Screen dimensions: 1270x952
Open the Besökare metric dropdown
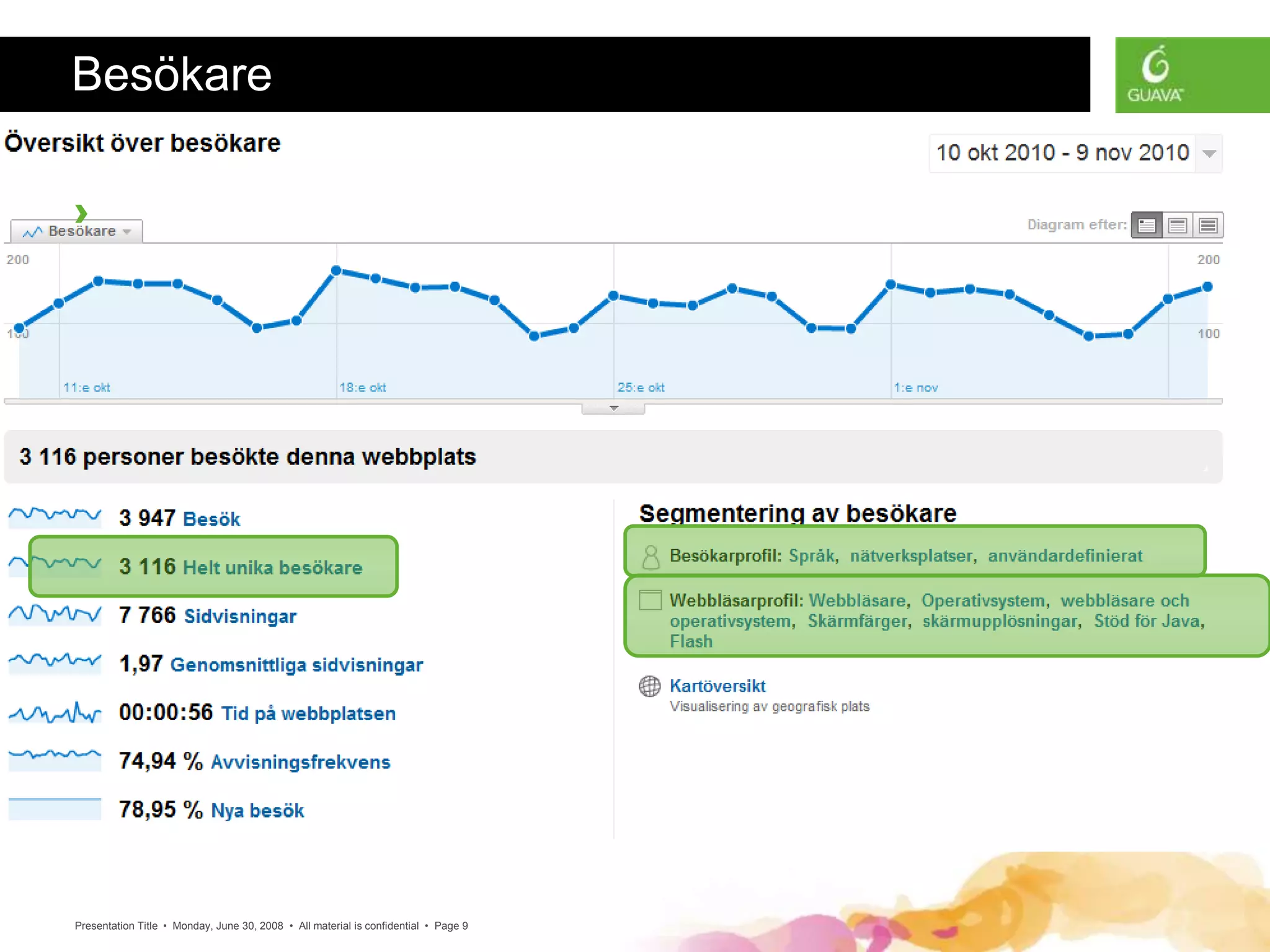pyautogui.click(x=77, y=231)
